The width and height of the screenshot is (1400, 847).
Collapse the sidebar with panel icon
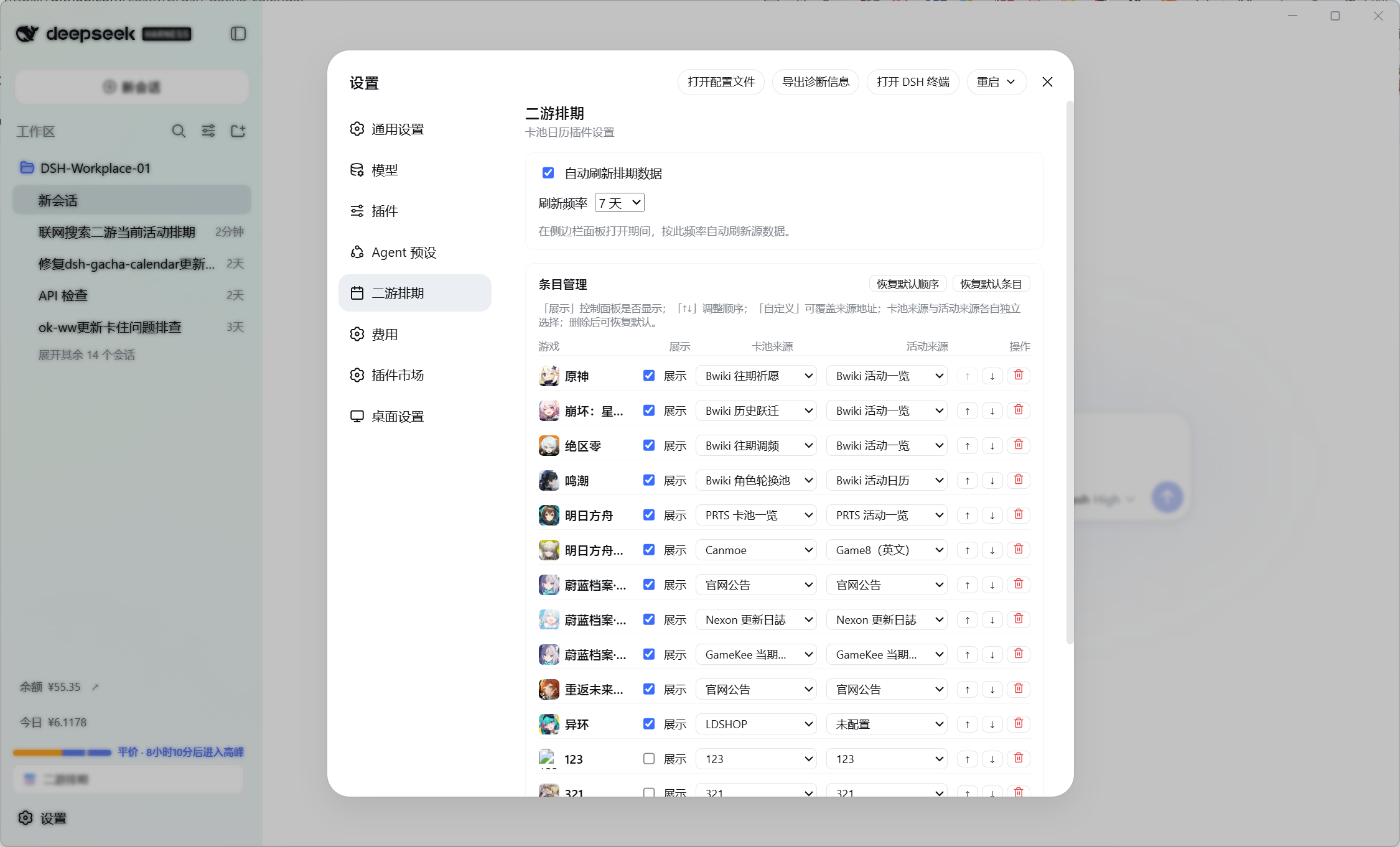click(238, 34)
